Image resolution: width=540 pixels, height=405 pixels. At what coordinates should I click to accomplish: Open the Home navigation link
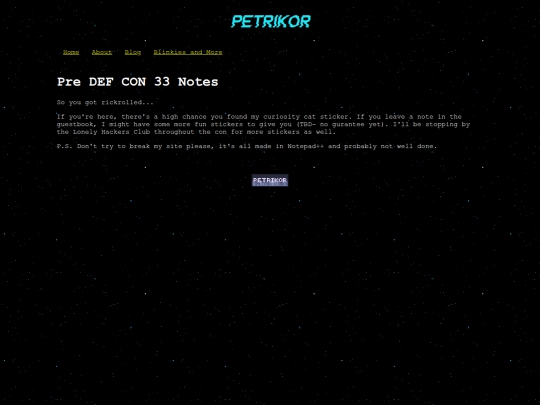[71, 52]
